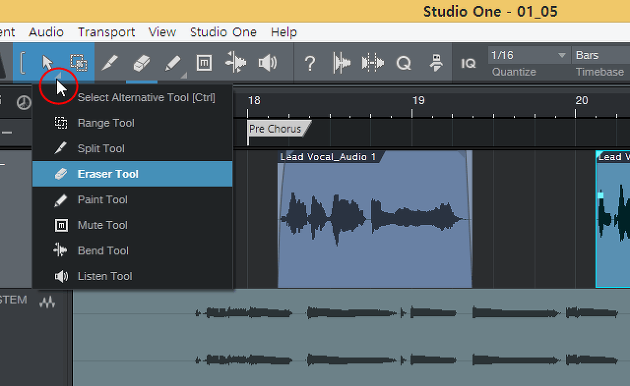The image size is (630, 386).
Task: Click bar 18 on the timeline ruler
Action: tap(254, 100)
